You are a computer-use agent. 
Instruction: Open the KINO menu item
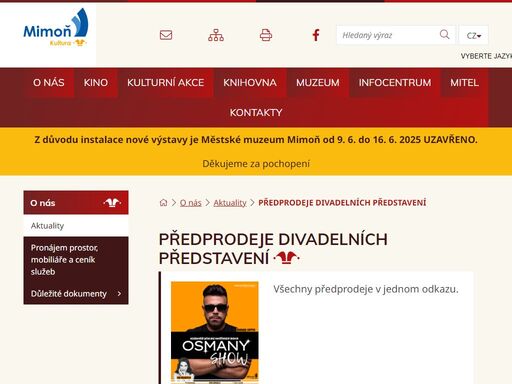[96, 83]
